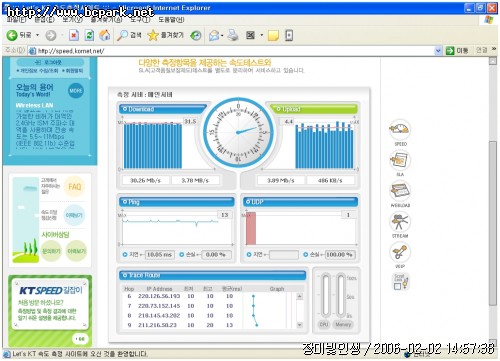Viewport: 500px width, 361px height.
Task: Click the Edit page toolbar icon
Action: (x=250, y=35)
